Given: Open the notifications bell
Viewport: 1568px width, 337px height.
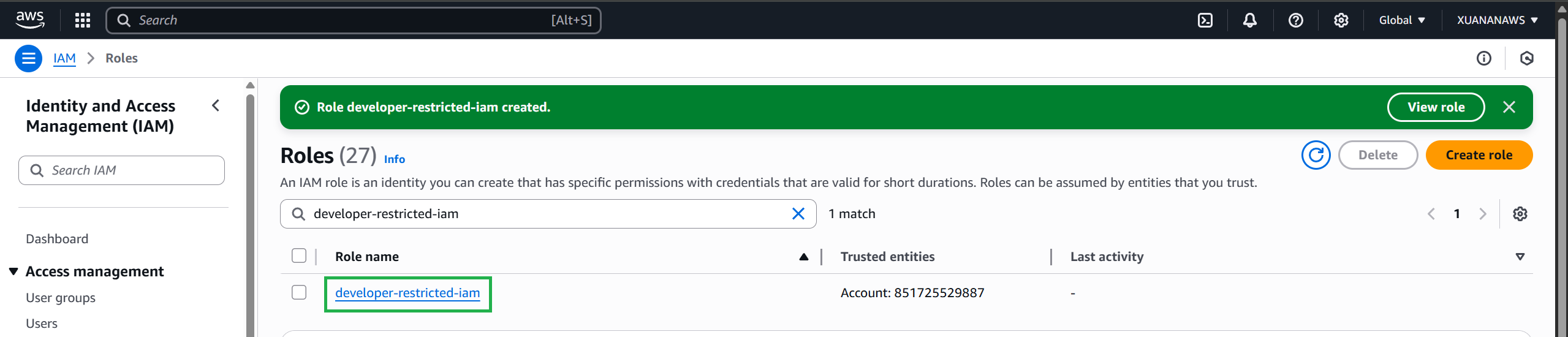Looking at the screenshot, I should (x=1250, y=20).
